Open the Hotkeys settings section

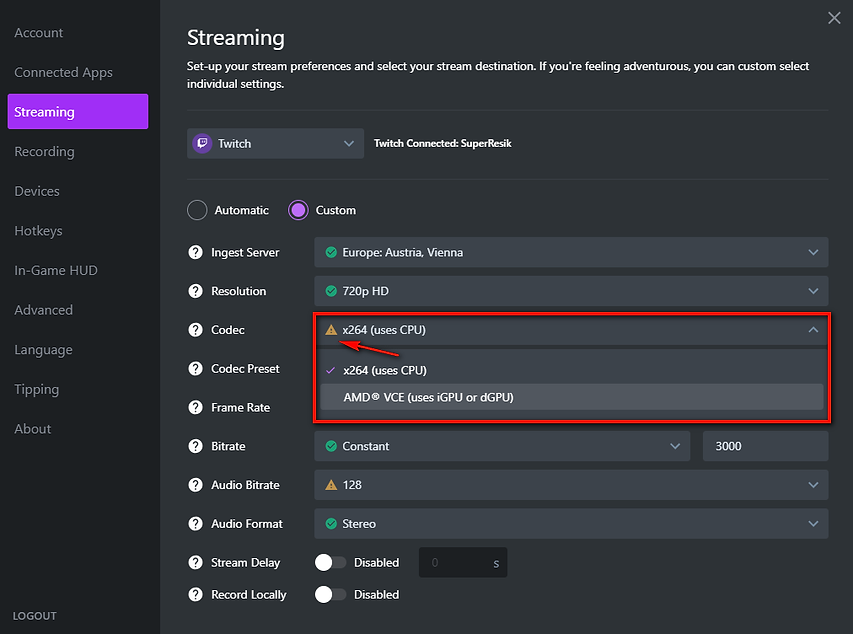[38, 231]
